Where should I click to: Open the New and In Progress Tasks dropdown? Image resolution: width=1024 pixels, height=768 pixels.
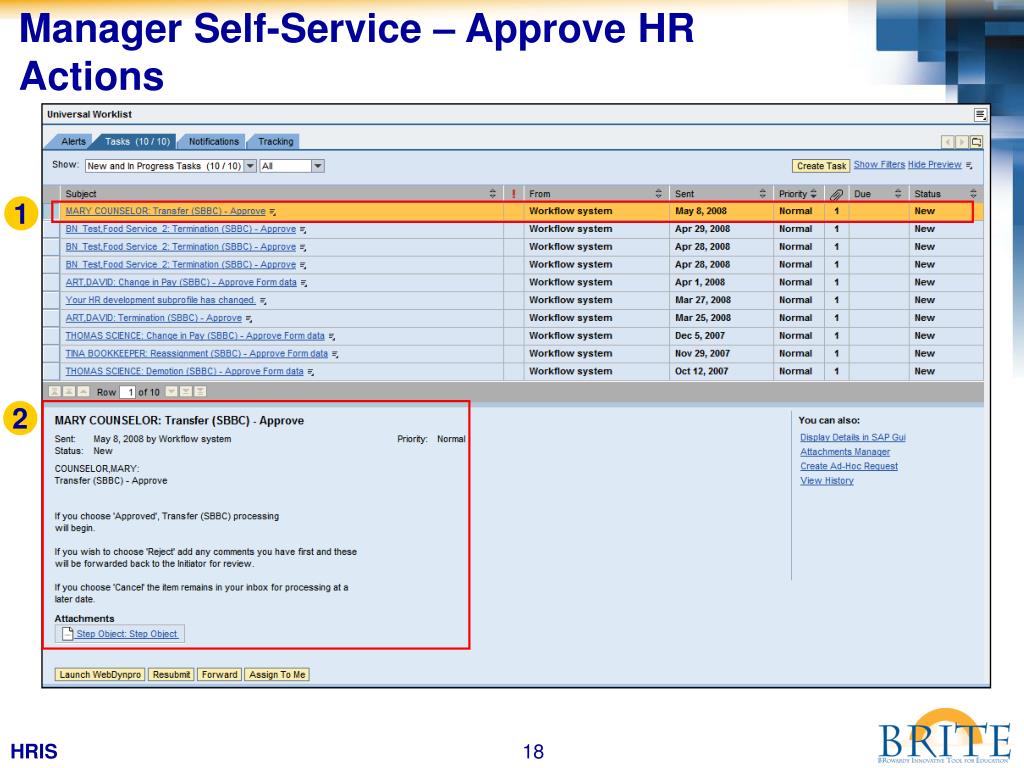pyautogui.click(x=250, y=166)
